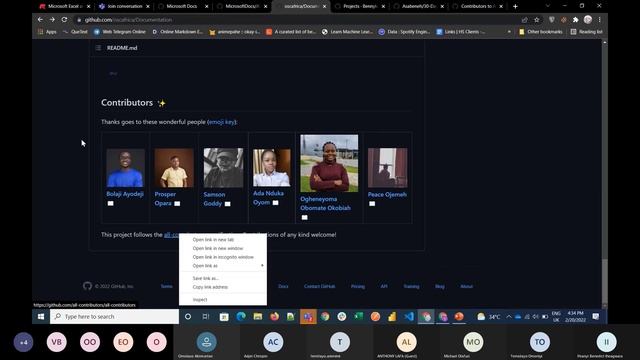Viewport: 640px width, 360px height.
Task: Open Microsoft Teams on the taskbar
Action: coord(308,316)
